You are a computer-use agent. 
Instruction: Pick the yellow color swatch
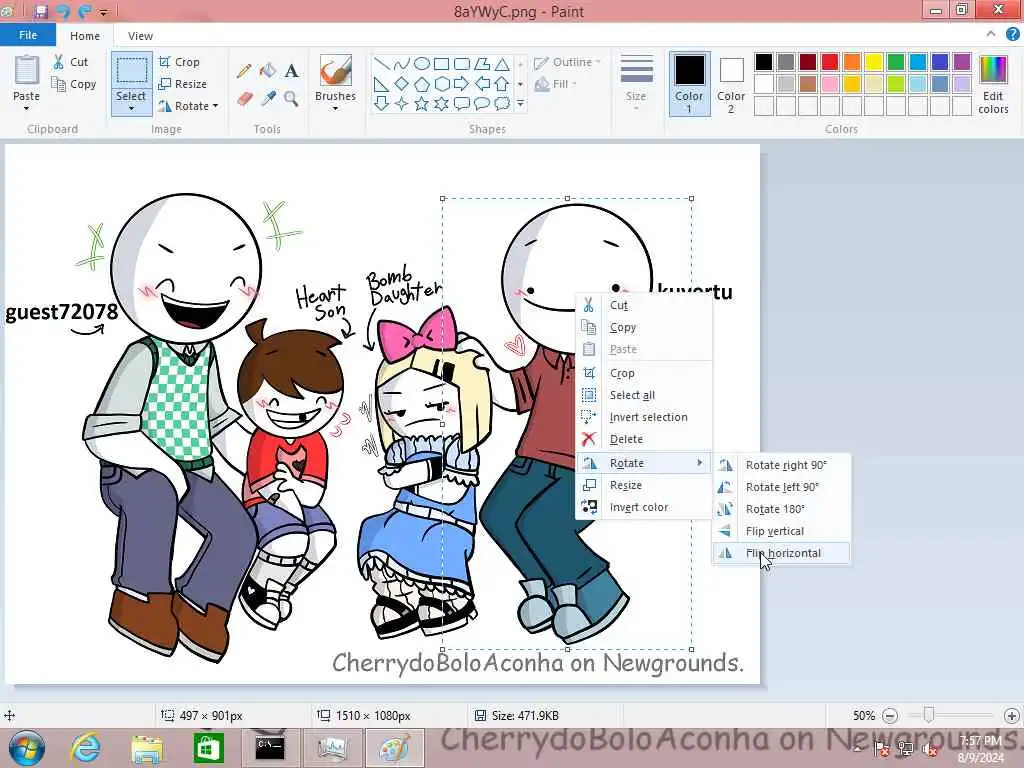tap(874, 62)
